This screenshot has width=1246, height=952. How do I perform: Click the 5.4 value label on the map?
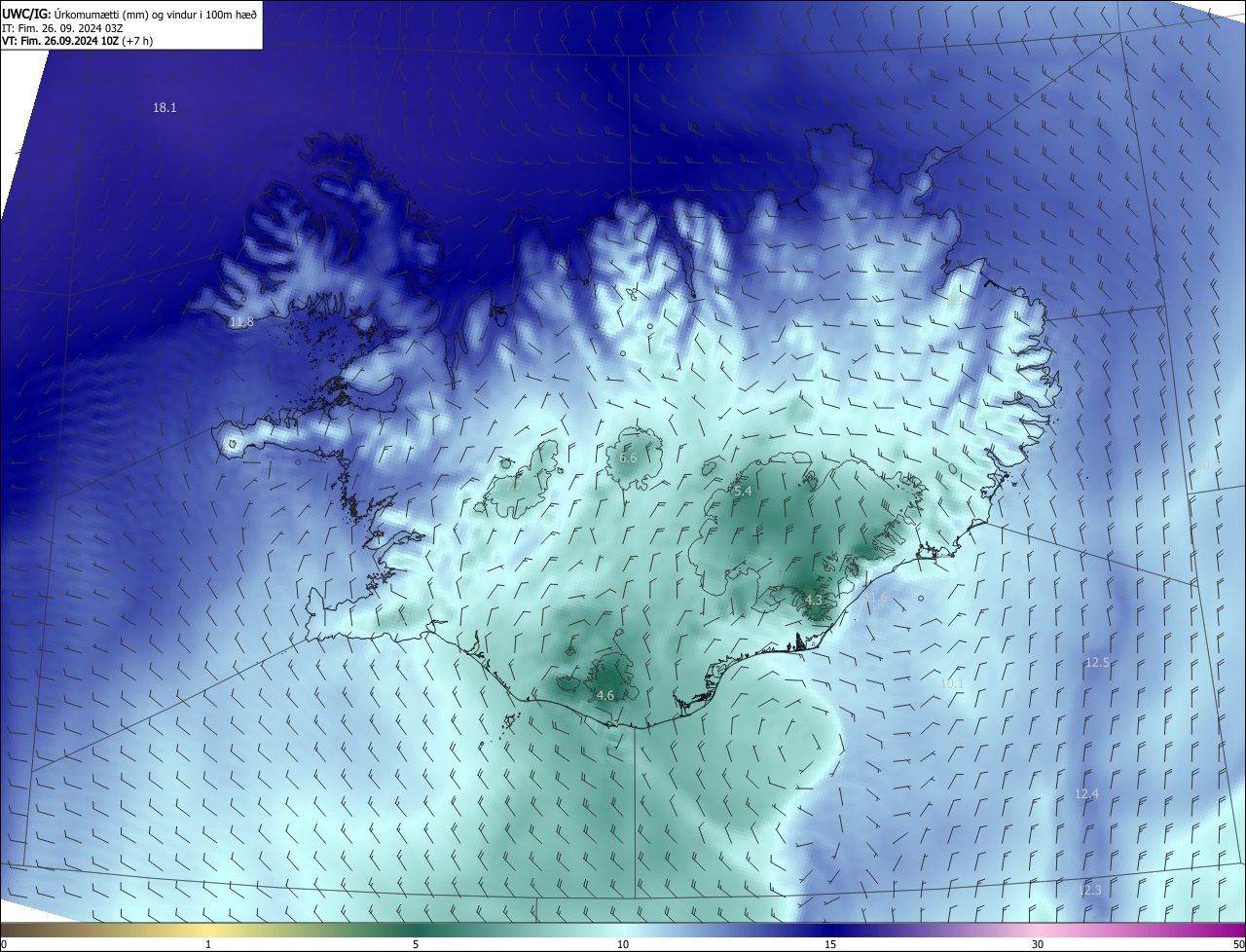tap(743, 492)
